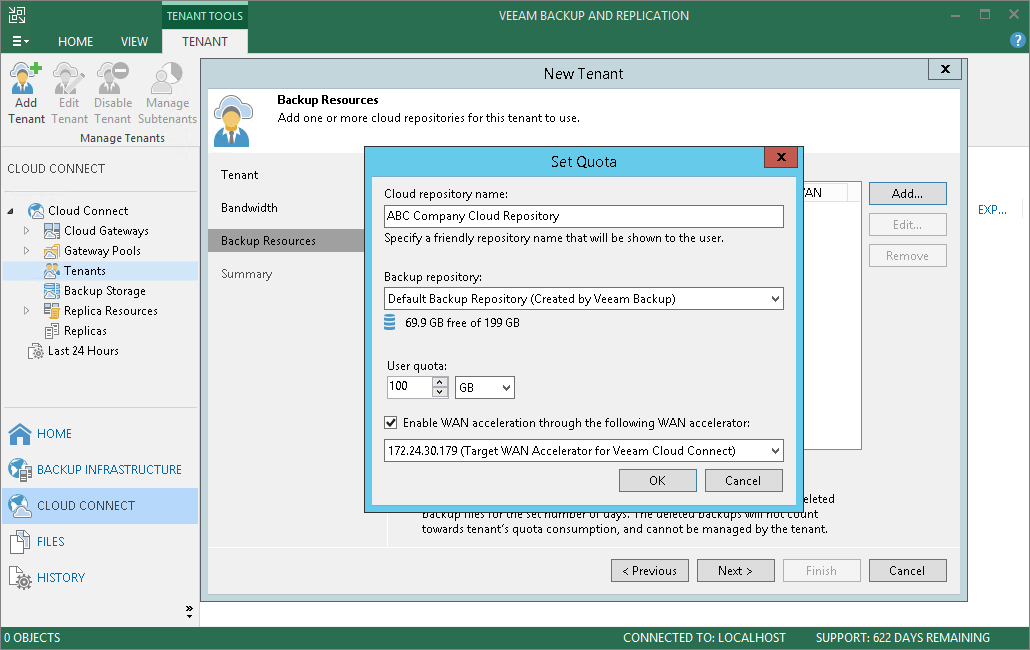Select the Gateway Pools node icon

(52, 251)
